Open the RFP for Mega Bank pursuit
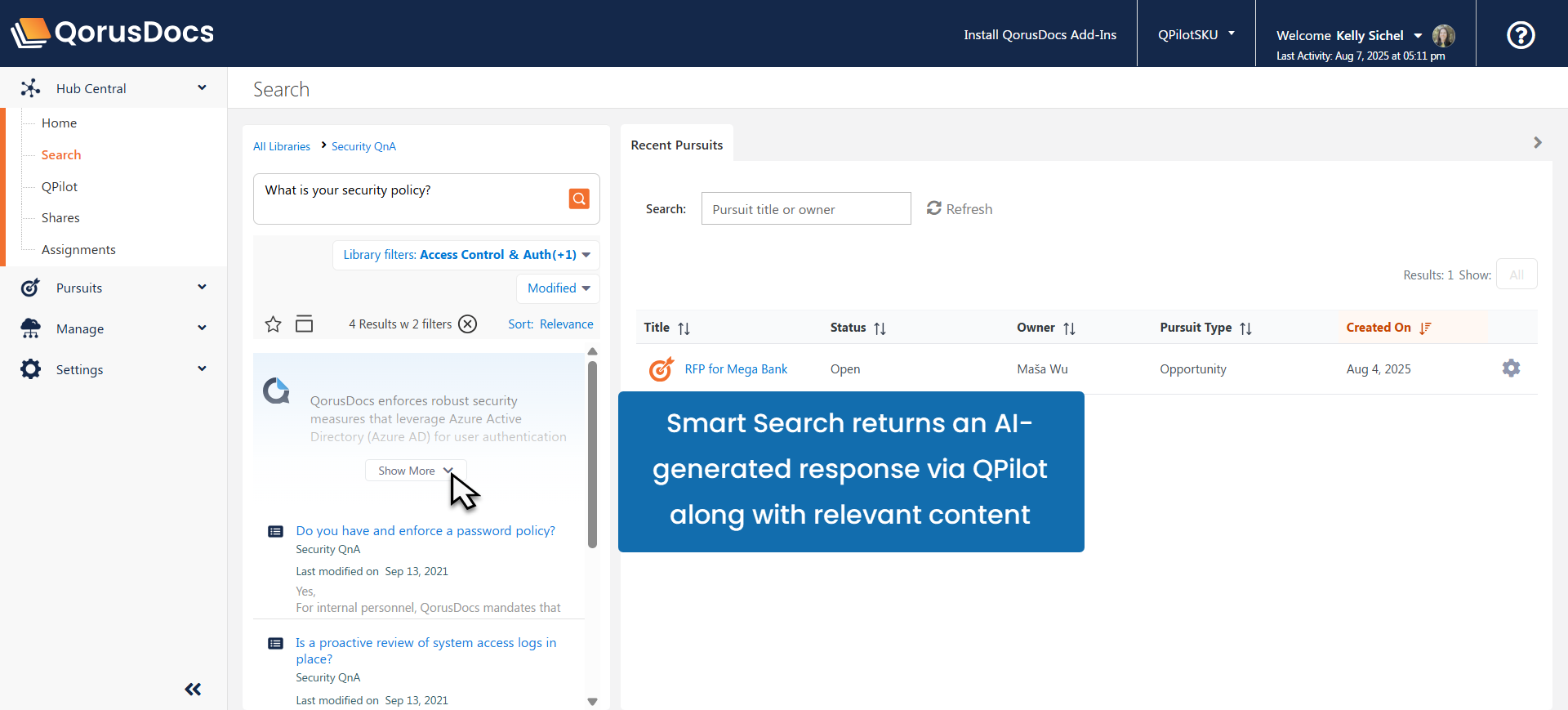Viewport: 1568px width, 710px height. pos(736,369)
